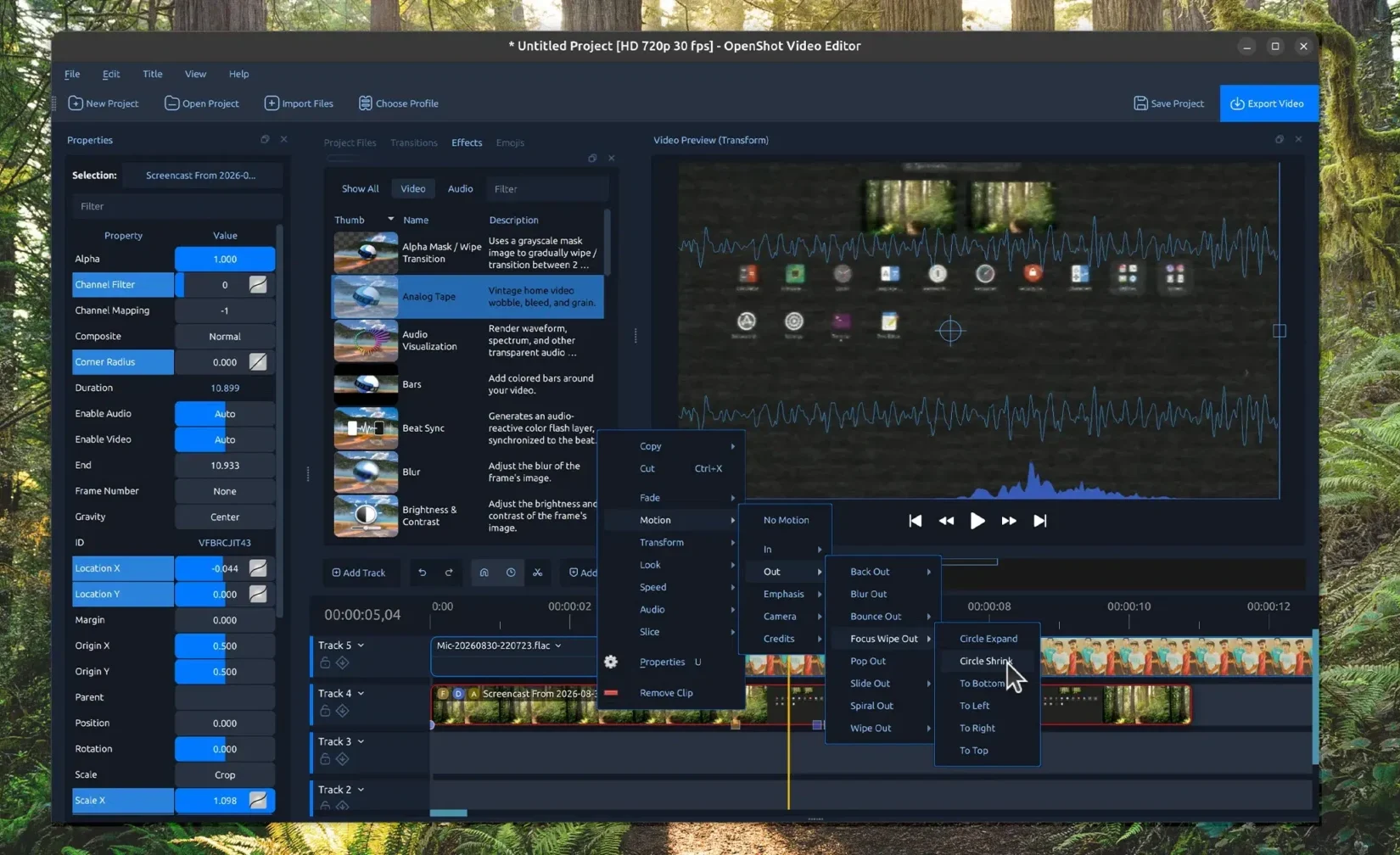Image resolution: width=1400 pixels, height=855 pixels.
Task: Open the Scale value dropdown showing Crop
Action: pos(225,774)
